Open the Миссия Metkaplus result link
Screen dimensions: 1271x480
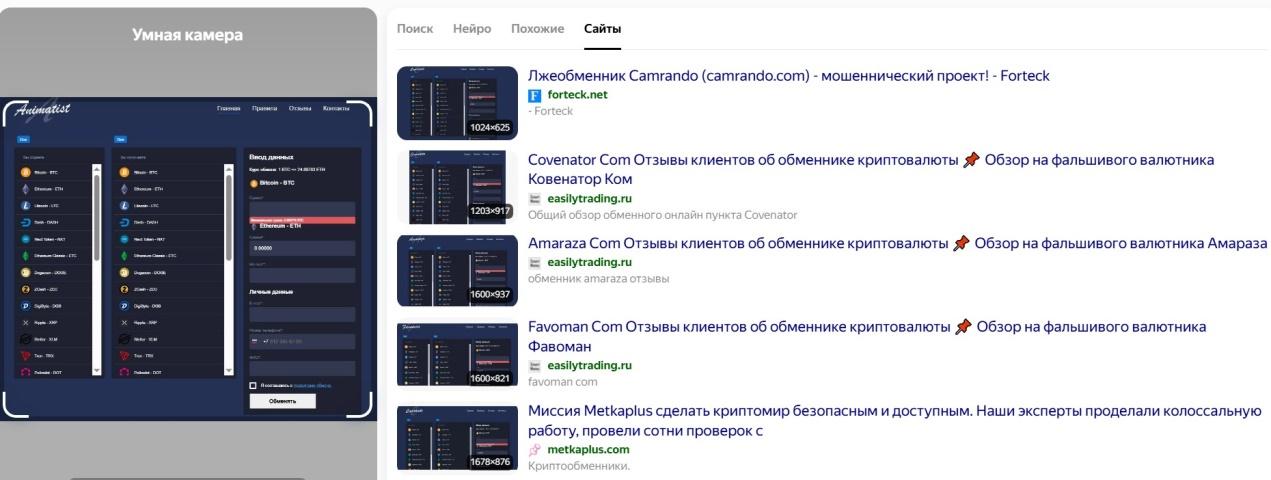point(893,421)
